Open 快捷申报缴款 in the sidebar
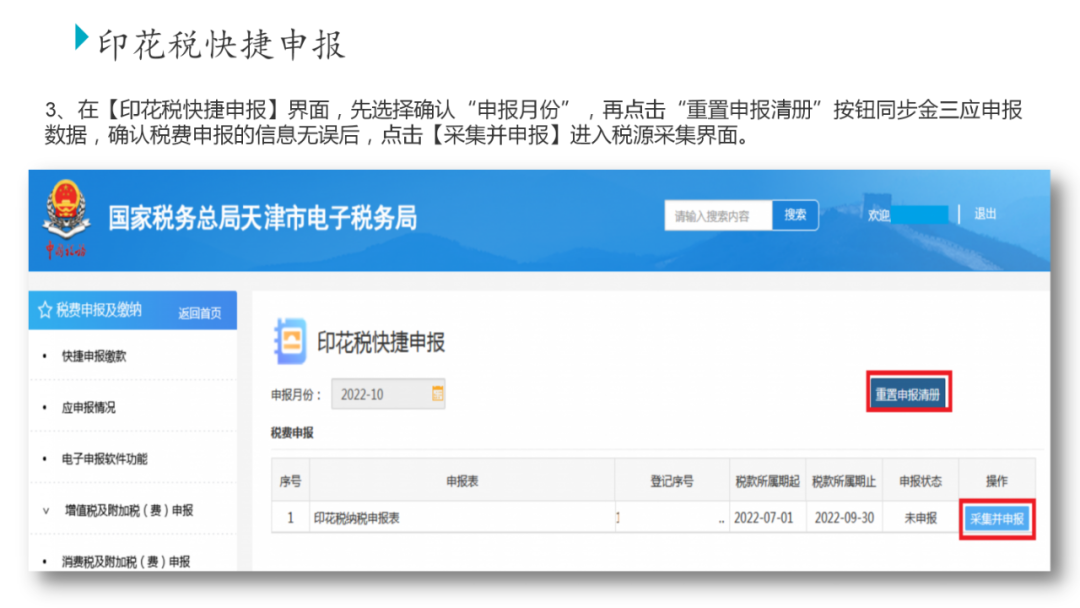 tap(94, 356)
